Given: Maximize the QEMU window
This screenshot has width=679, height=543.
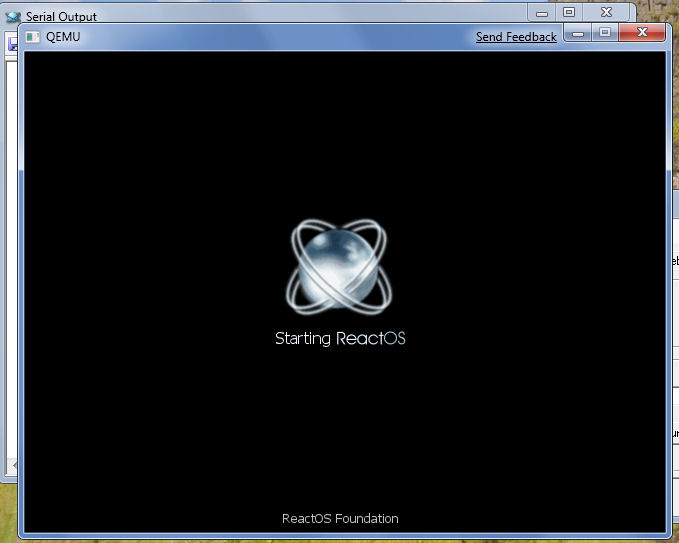Looking at the screenshot, I should click(x=605, y=32).
